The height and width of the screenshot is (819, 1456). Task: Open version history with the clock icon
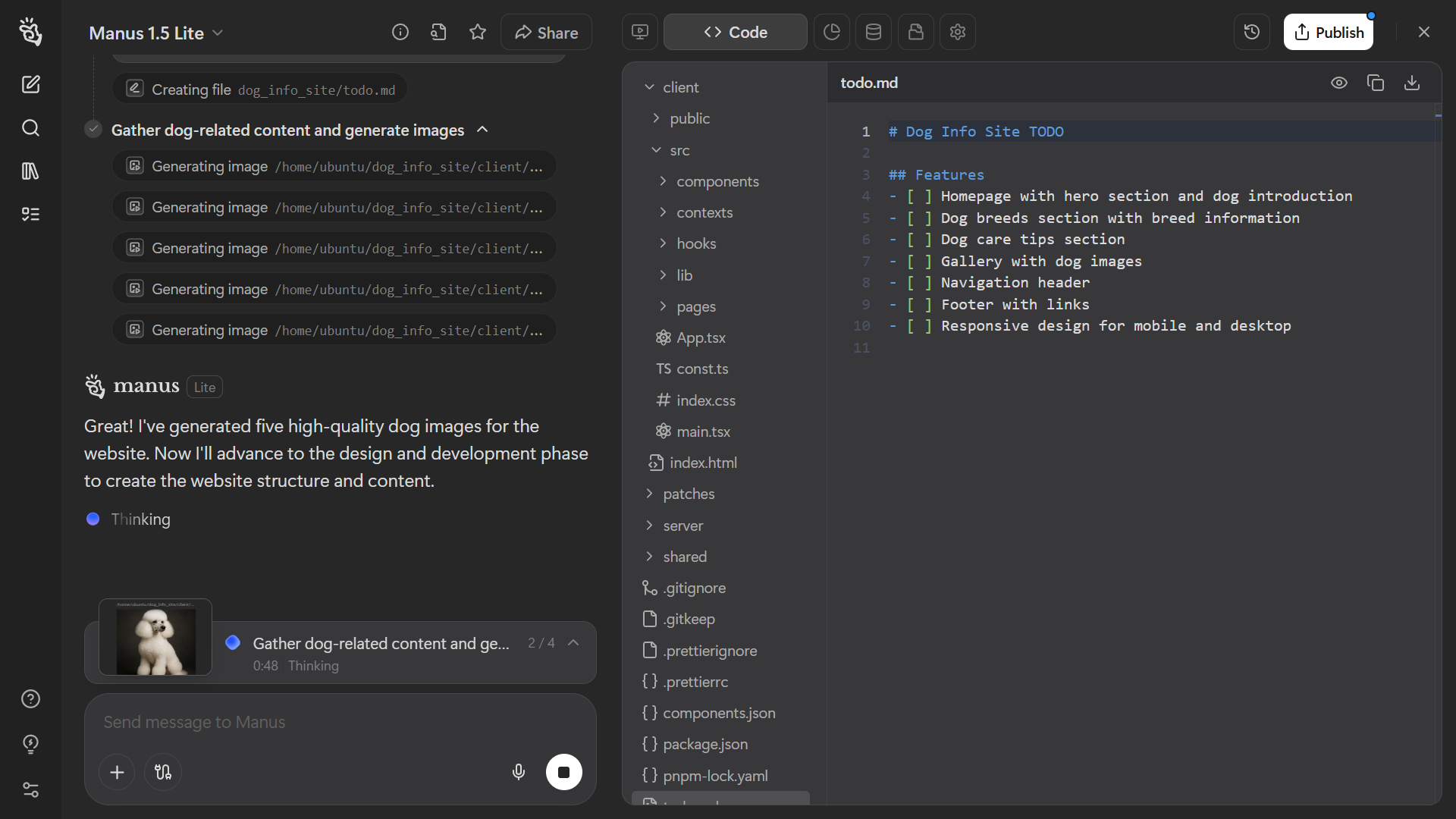(x=1251, y=32)
